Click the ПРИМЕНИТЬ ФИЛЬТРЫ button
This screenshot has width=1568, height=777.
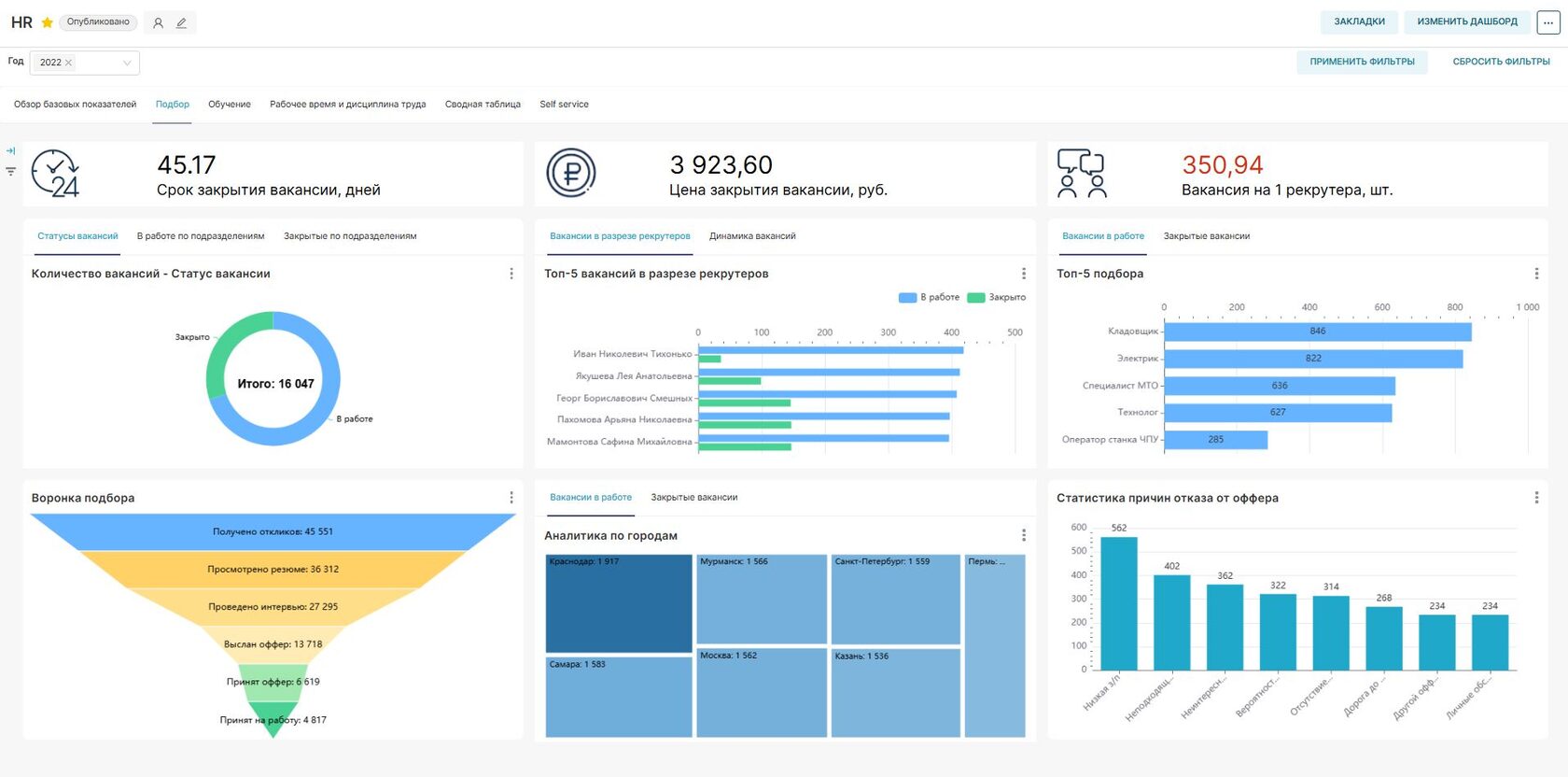point(1362,62)
